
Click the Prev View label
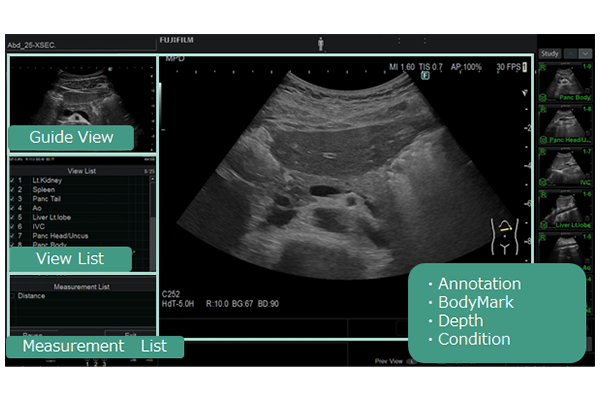click(x=388, y=361)
